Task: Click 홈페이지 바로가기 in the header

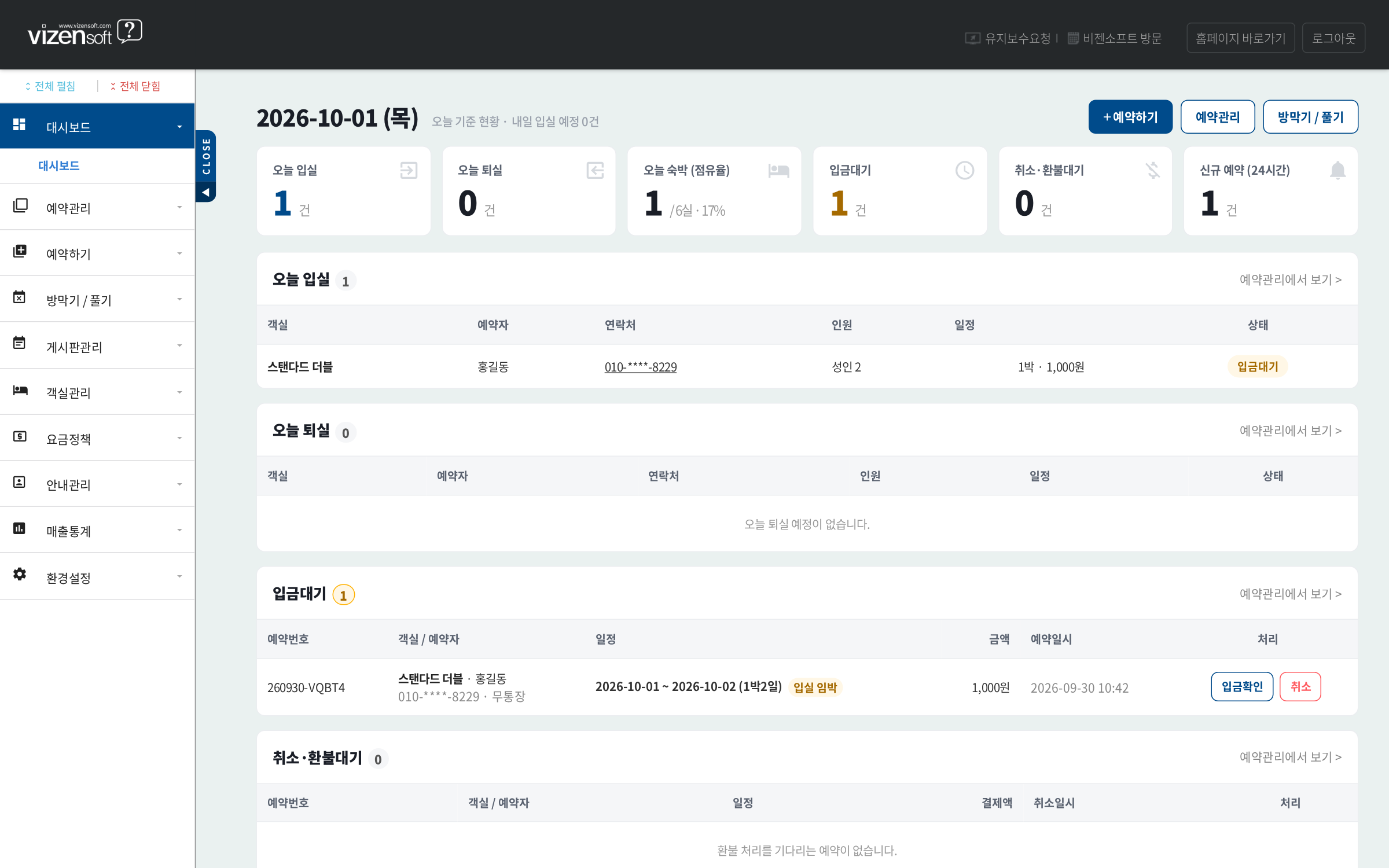Action: pyautogui.click(x=1240, y=38)
